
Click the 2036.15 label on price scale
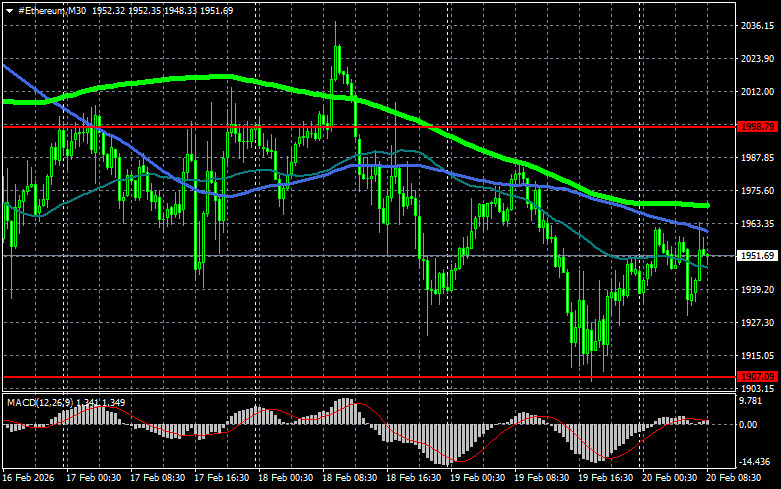(x=755, y=26)
